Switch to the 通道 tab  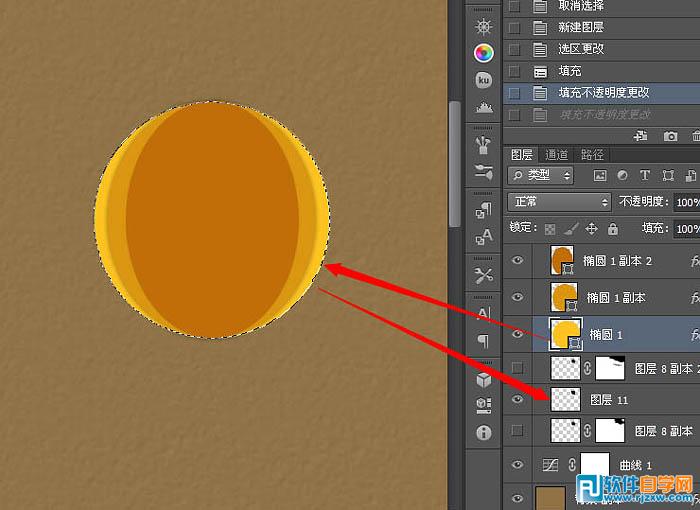click(556, 155)
